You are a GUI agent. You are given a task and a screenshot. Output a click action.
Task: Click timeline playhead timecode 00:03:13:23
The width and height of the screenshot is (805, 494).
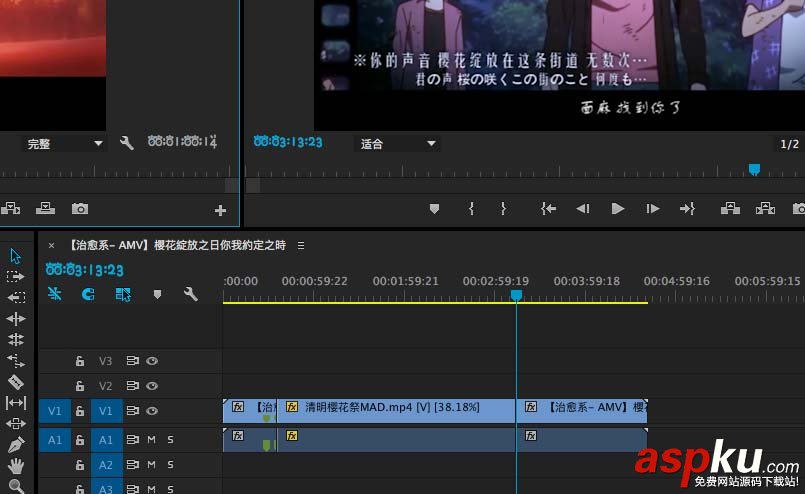tap(85, 270)
